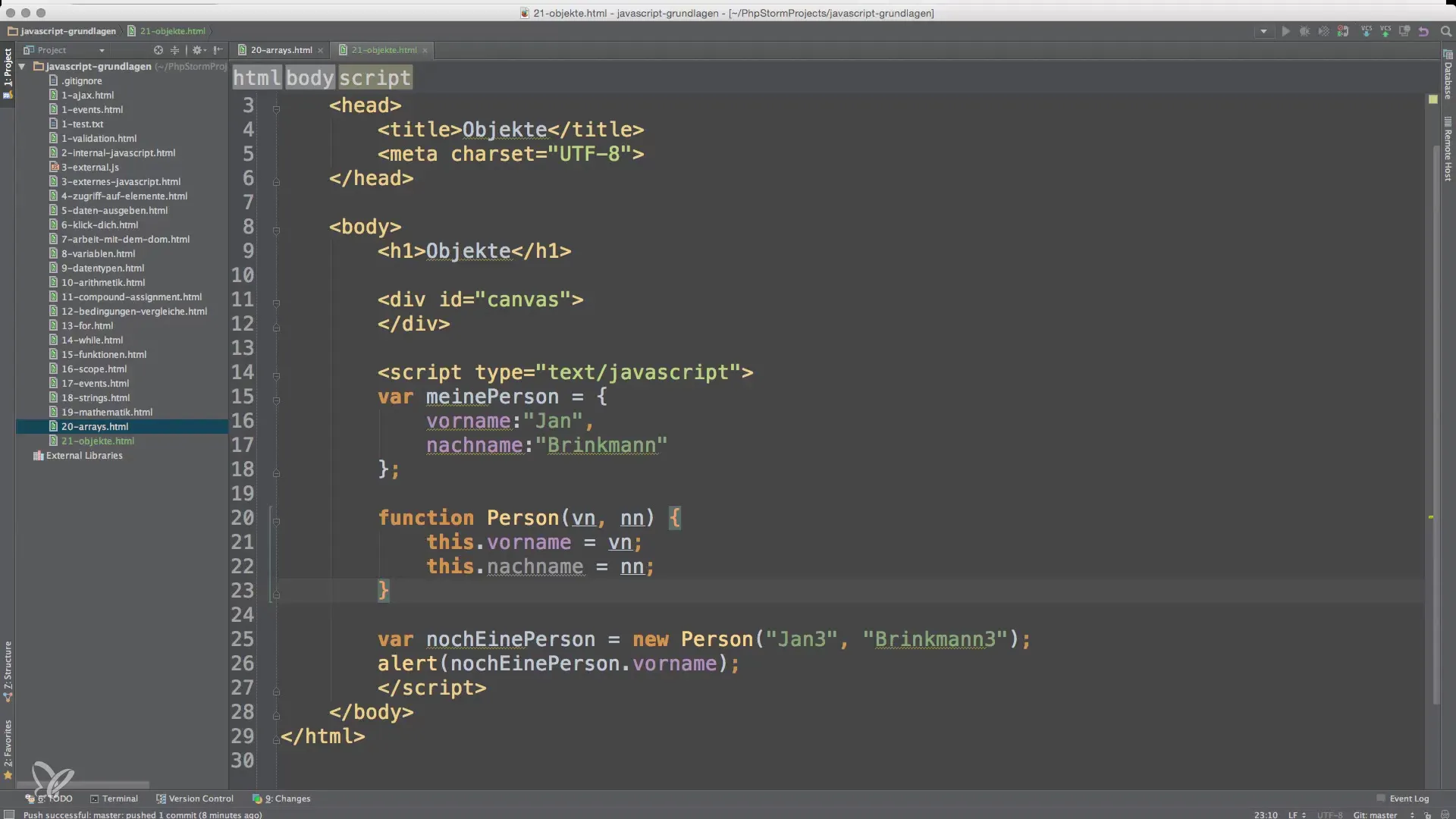Open the Terminal tool window
1456x819 pixels.
[115, 799]
